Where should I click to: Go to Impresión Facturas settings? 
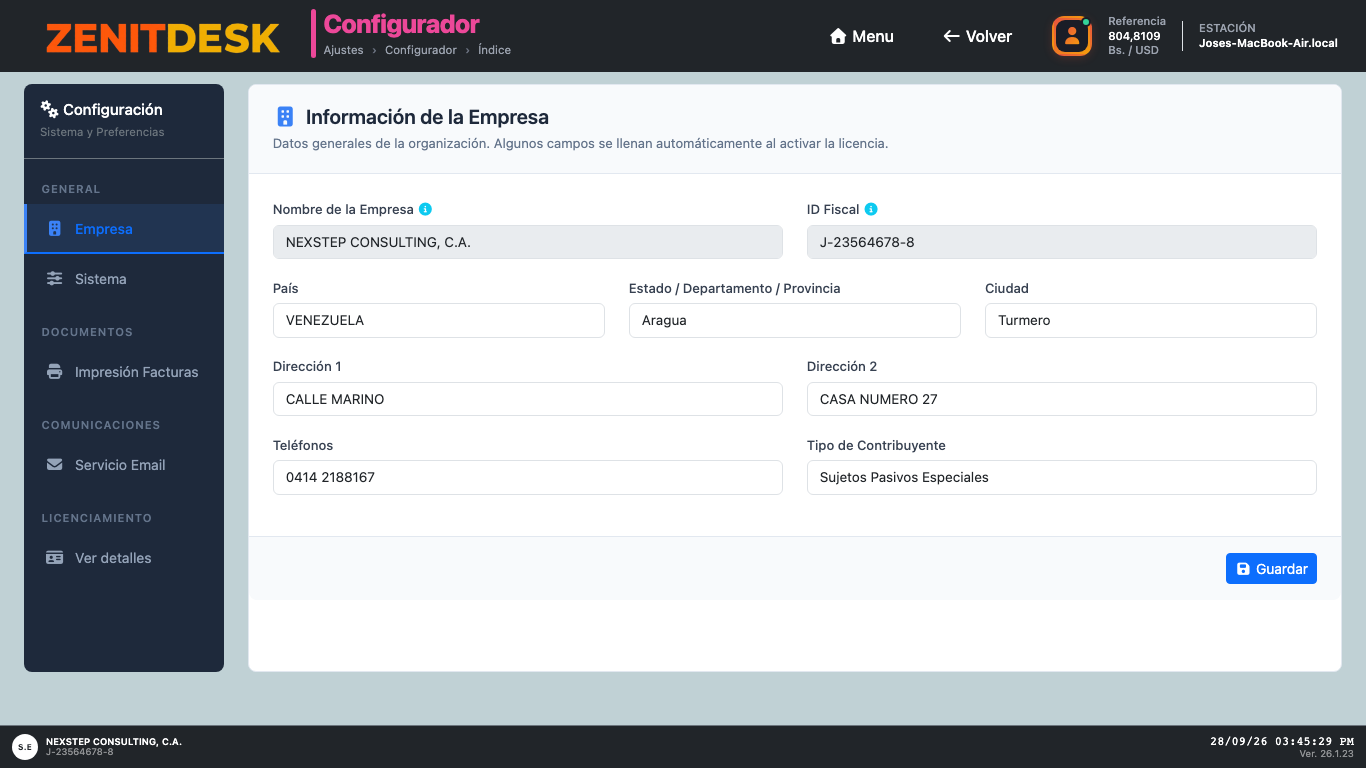124,372
